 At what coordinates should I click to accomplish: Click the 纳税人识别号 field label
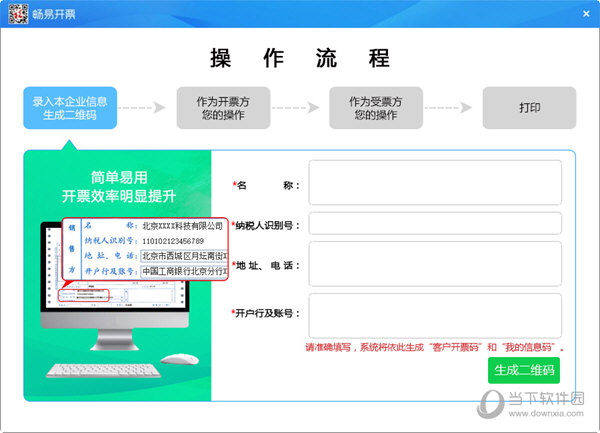(x=265, y=226)
